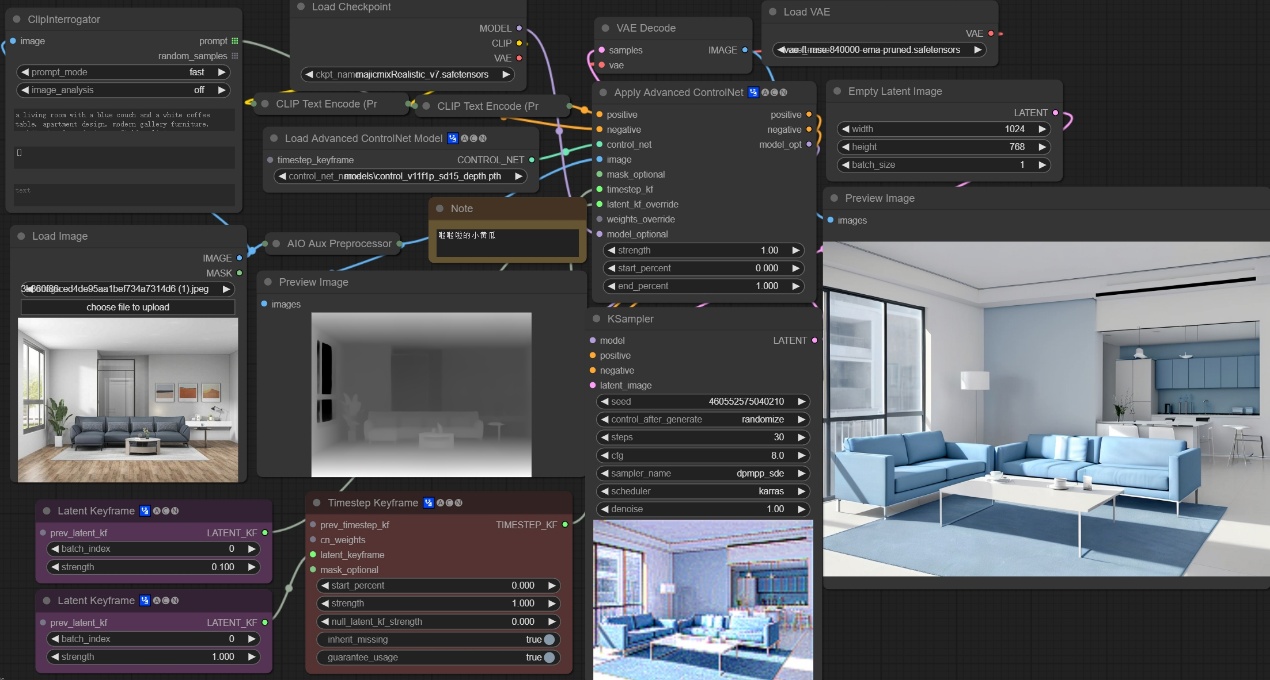
Task: Toggle the inherit_missing switch
Action: tap(549, 640)
